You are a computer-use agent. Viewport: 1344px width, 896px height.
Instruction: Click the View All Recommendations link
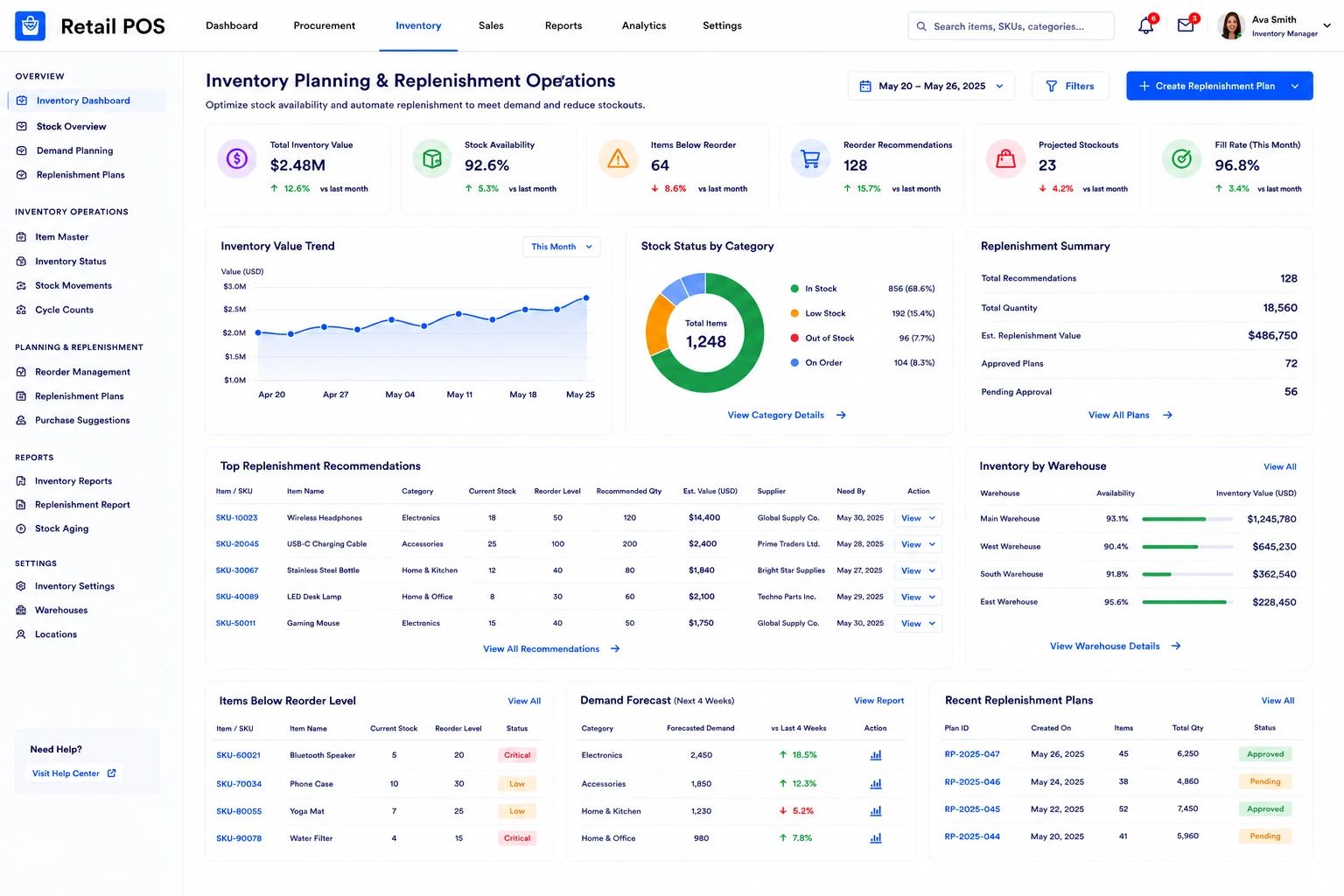551,648
